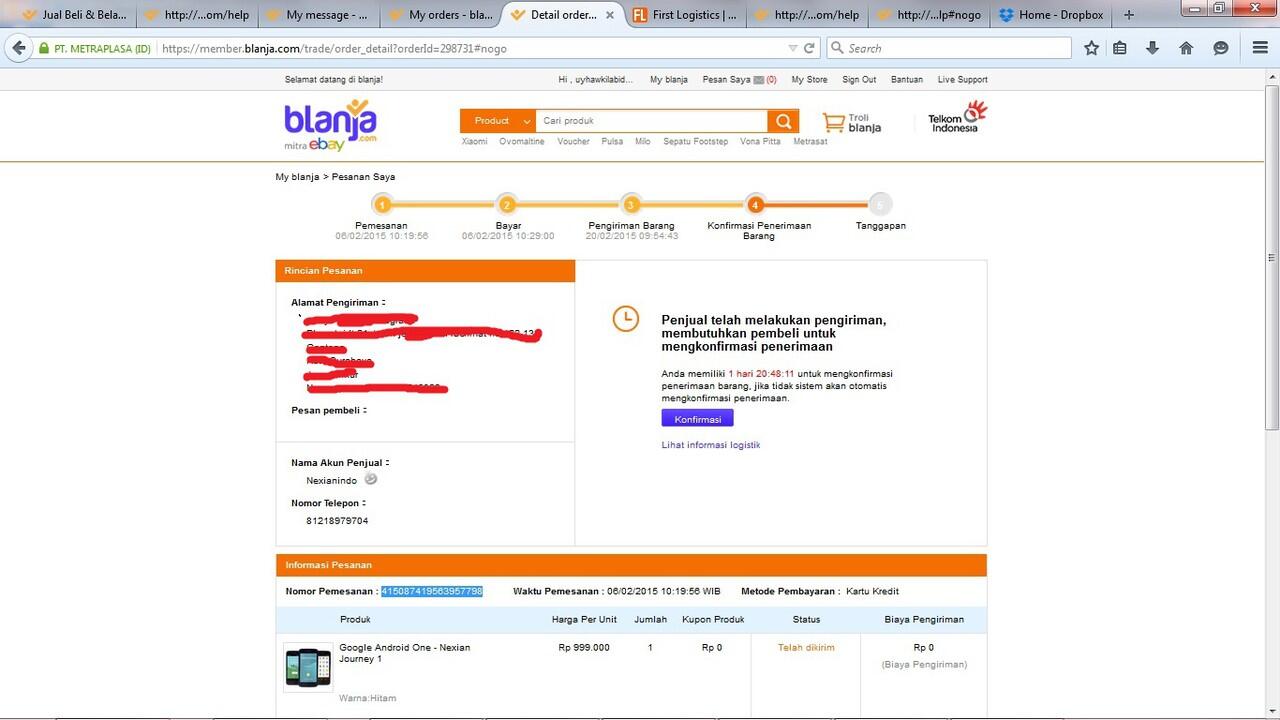Open Lihat informasi logistik link
The image size is (1280, 720).
(710, 445)
